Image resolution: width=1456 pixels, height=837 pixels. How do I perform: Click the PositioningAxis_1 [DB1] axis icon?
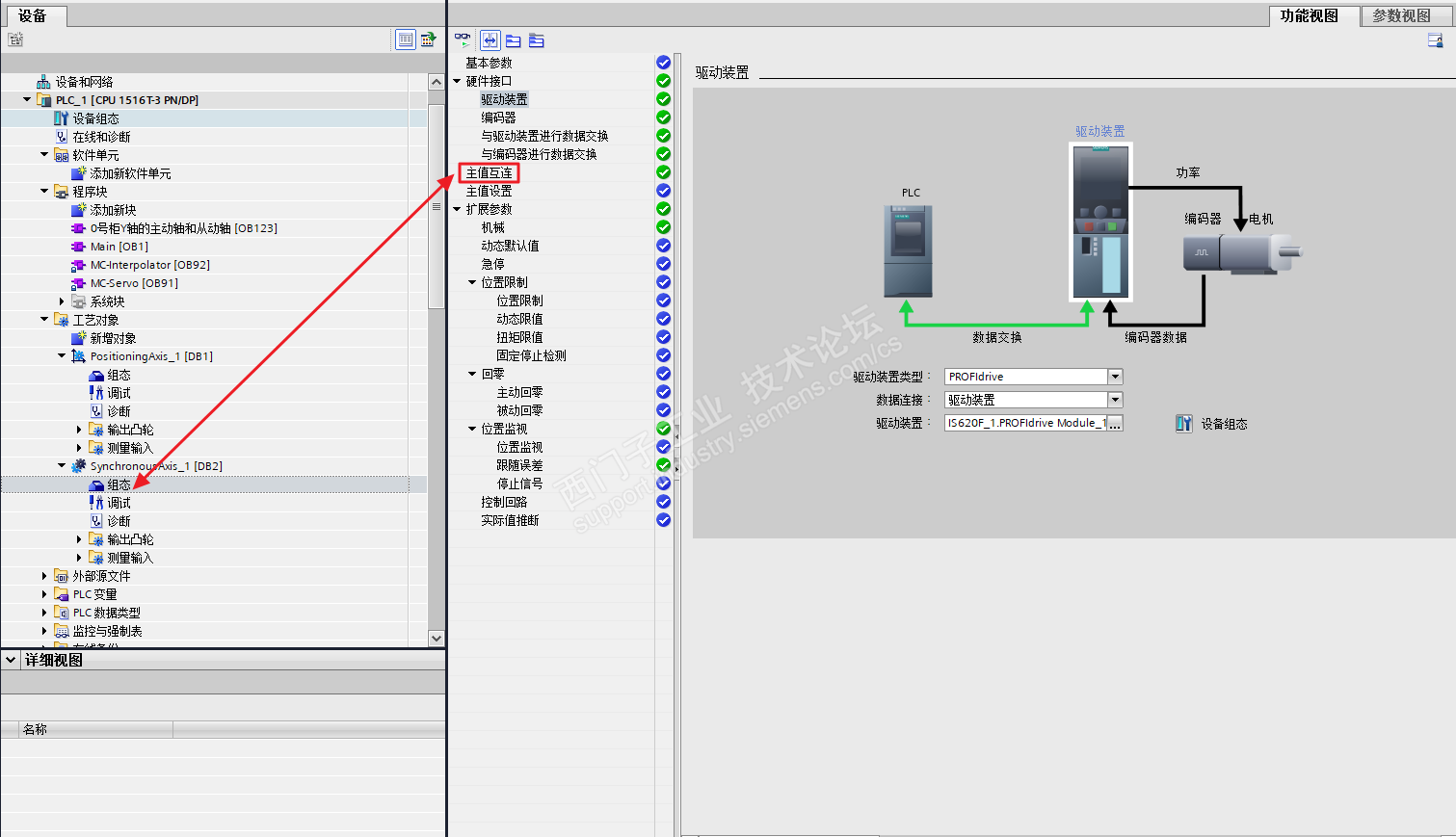79,356
